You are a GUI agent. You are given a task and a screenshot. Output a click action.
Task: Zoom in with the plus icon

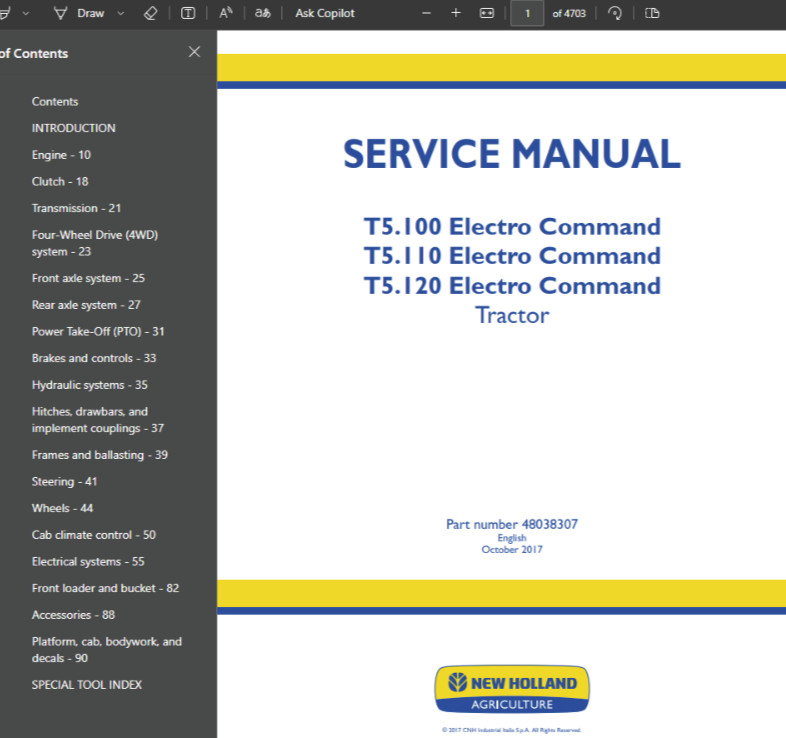click(456, 14)
